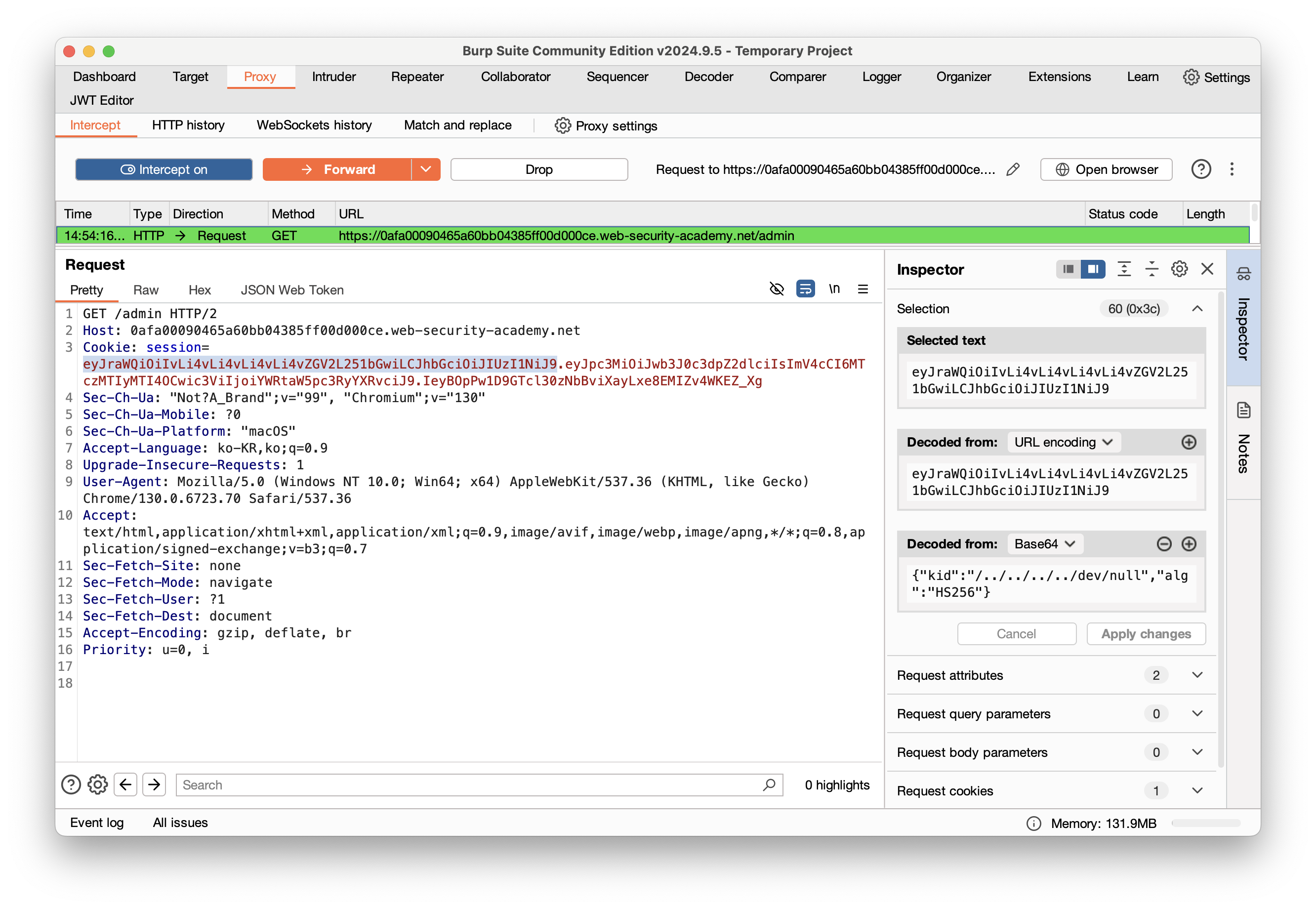Screen dimensions: 1316x909
Task: Click the pencil edit-target icon
Action: (x=1013, y=170)
